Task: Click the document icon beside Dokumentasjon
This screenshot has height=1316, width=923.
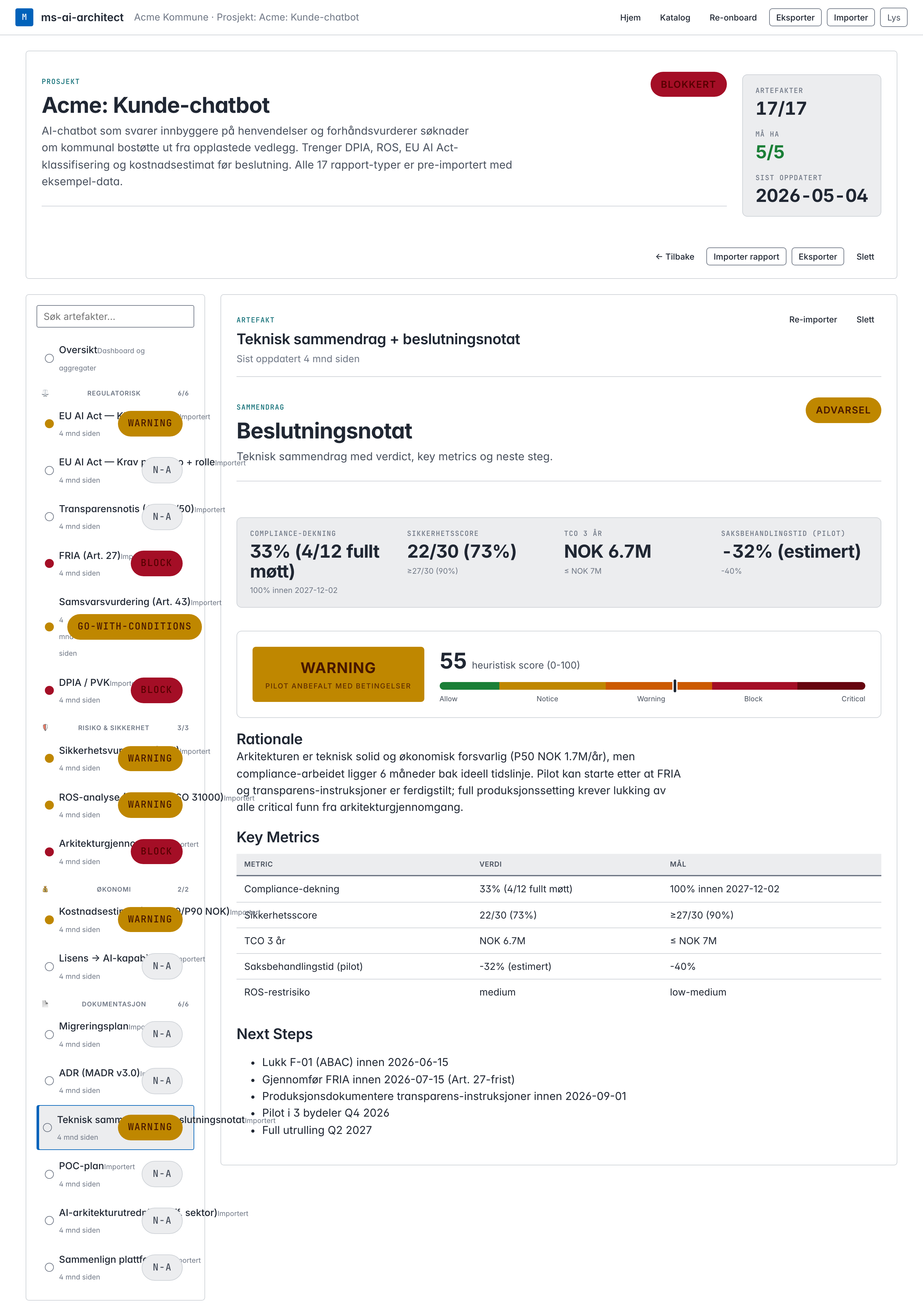Action: pos(45,1004)
